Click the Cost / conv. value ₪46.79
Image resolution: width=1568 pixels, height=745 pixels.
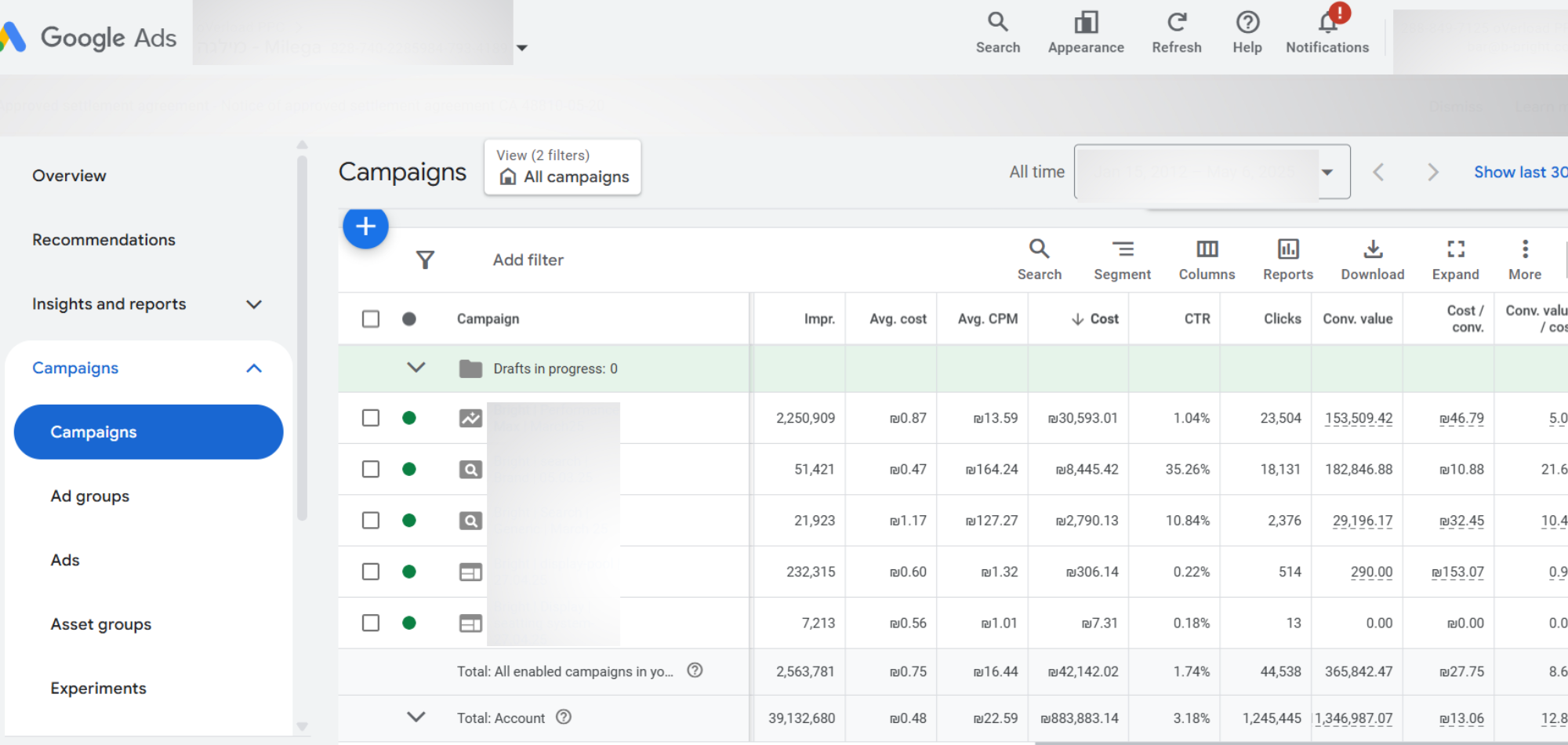point(1461,418)
